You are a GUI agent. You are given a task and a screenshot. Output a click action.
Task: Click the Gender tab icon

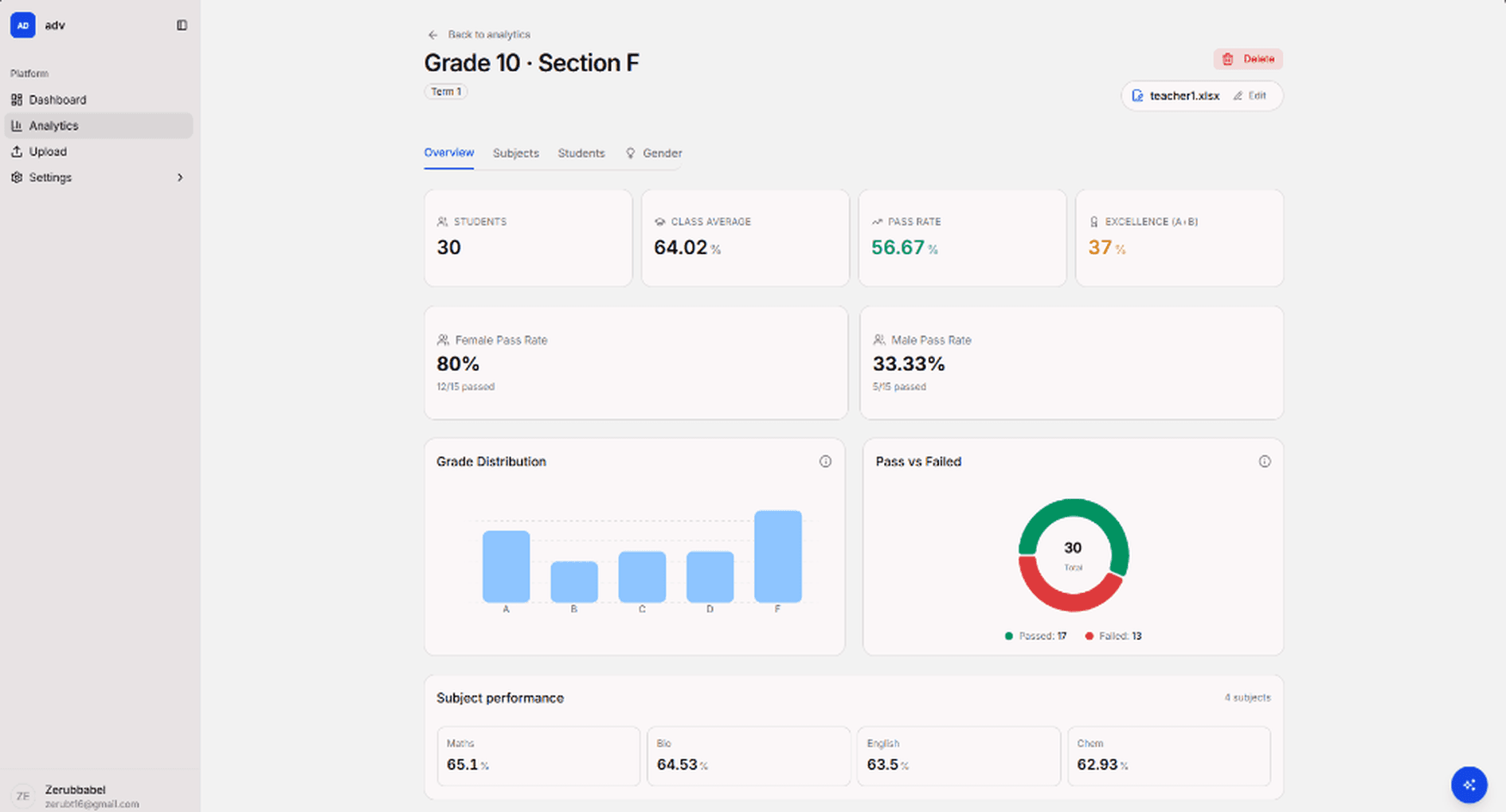pyautogui.click(x=630, y=153)
